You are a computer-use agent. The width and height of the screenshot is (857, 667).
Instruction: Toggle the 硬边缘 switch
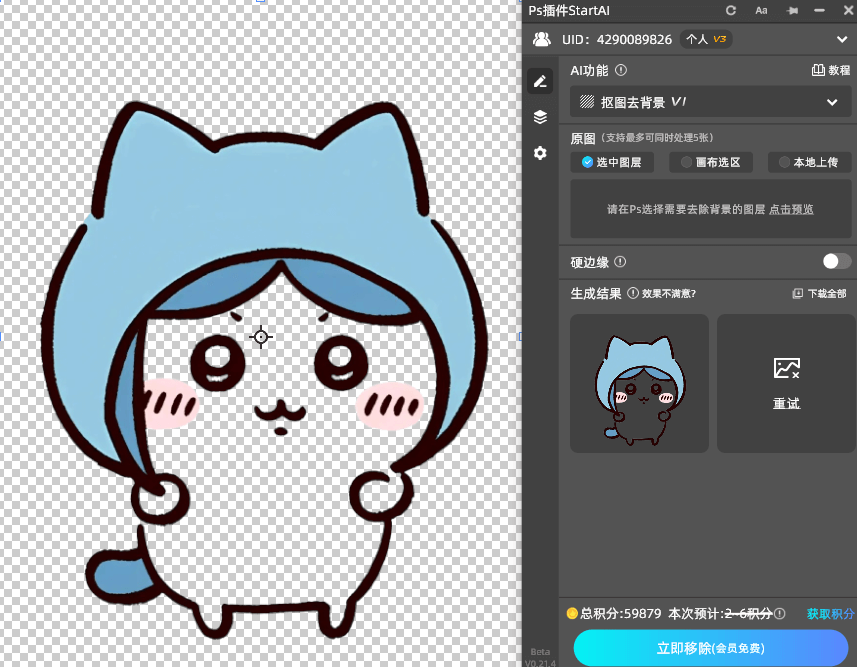click(836, 261)
